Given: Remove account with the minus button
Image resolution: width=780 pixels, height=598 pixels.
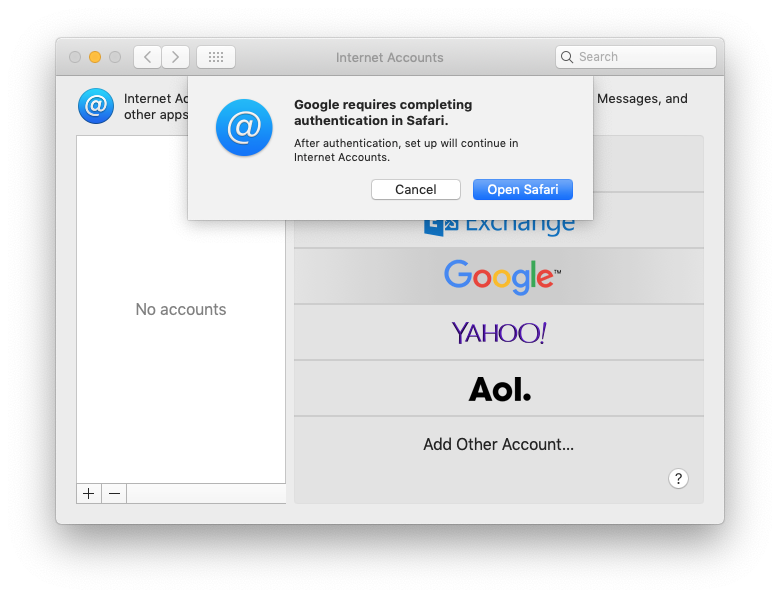Looking at the screenshot, I should click(x=114, y=494).
